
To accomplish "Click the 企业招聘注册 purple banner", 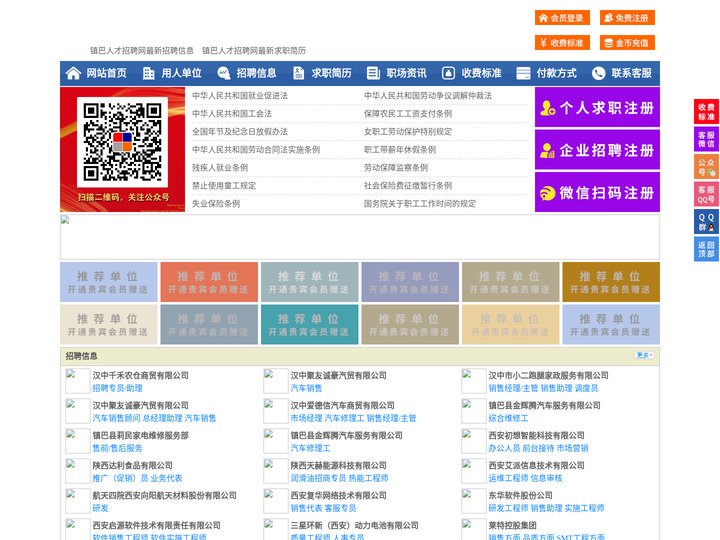I will point(597,150).
